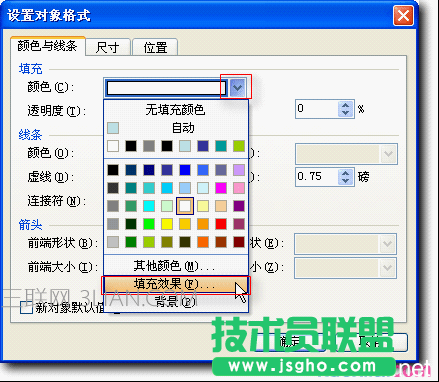Pick the pale green color swatch

coord(167,206)
